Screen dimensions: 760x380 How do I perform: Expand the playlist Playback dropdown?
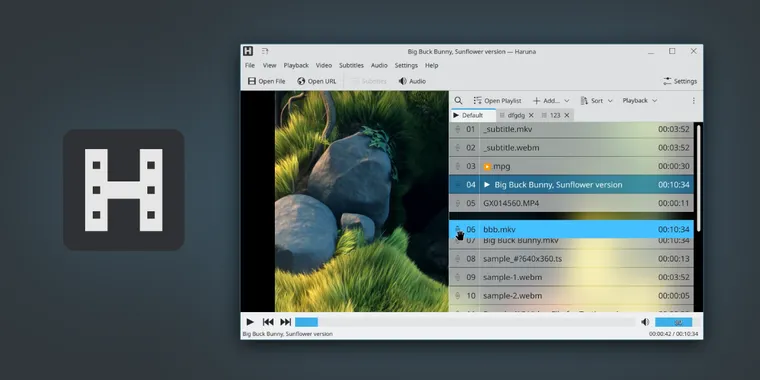tap(640, 100)
